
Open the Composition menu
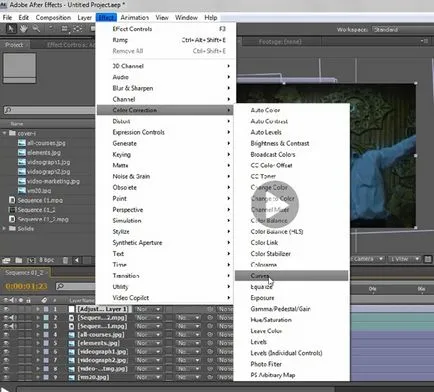pyautogui.click(x=53, y=17)
